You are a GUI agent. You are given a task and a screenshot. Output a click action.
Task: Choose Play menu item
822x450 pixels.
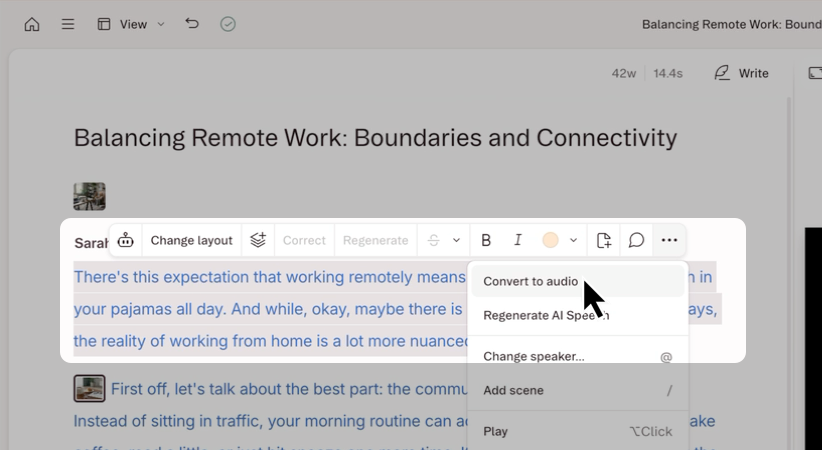click(578, 431)
